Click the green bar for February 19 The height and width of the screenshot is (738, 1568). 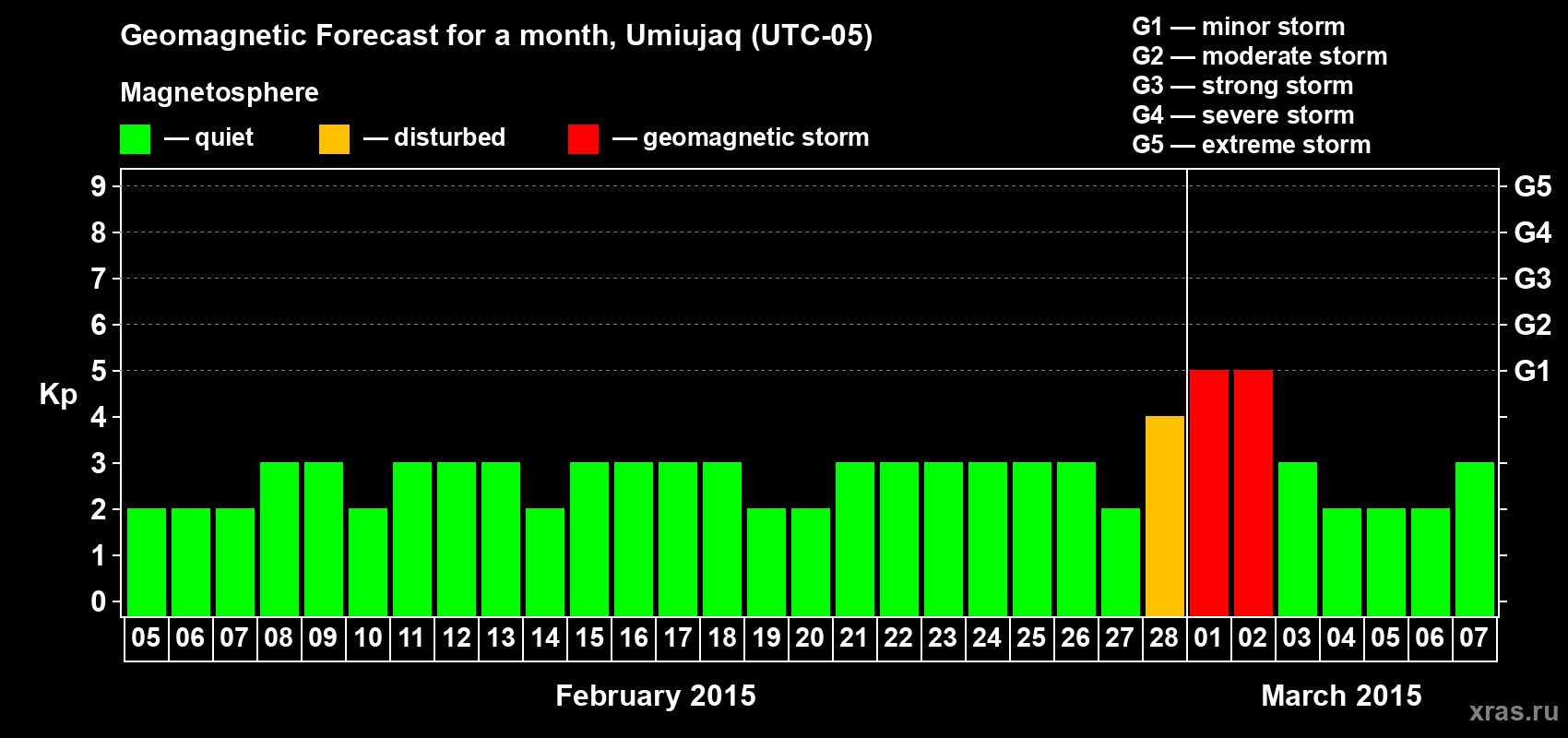coord(766,562)
